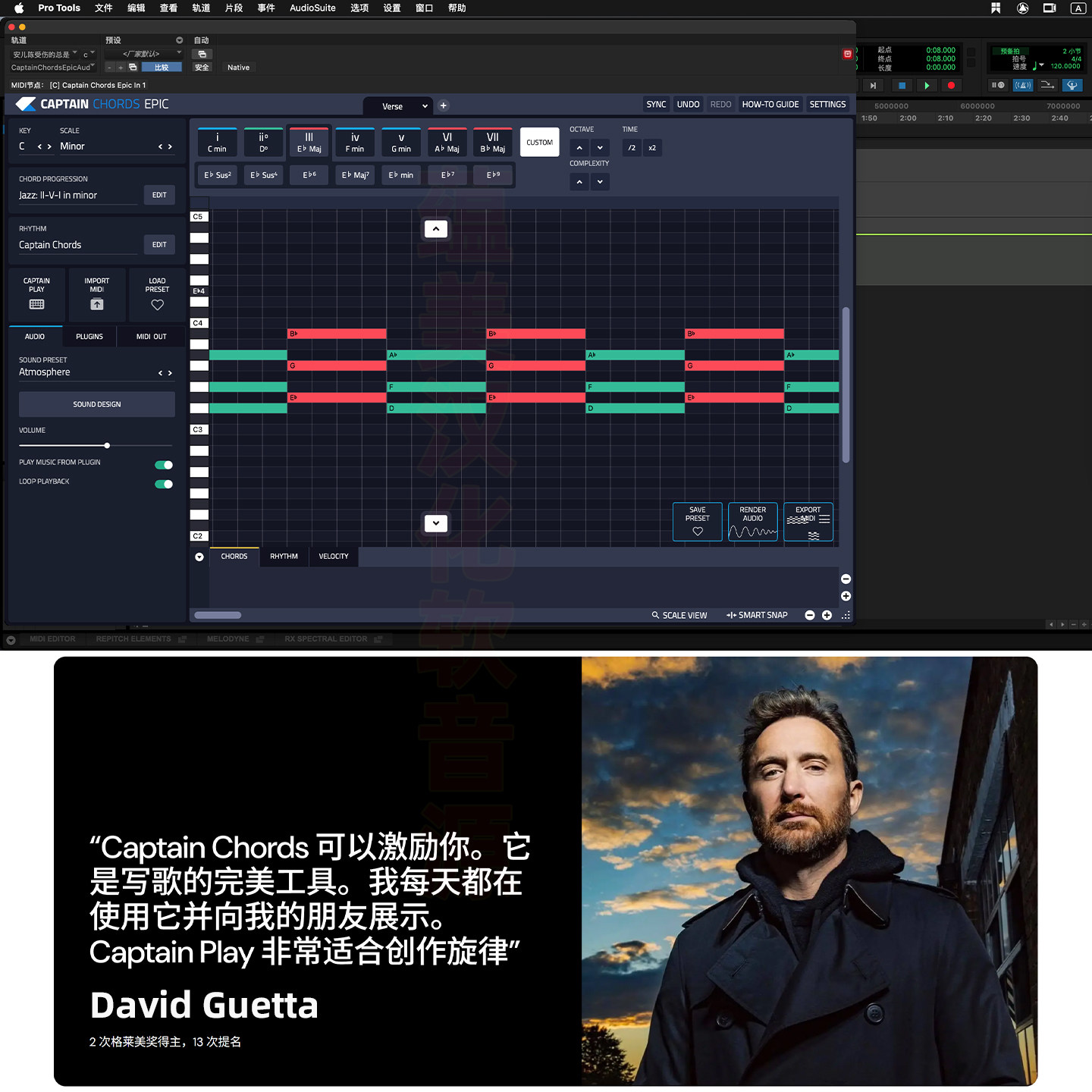Open the plugin preset dropdown <厂家默认>
This screenshot has width=1092, height=1092.
click(x=144, y=54)
